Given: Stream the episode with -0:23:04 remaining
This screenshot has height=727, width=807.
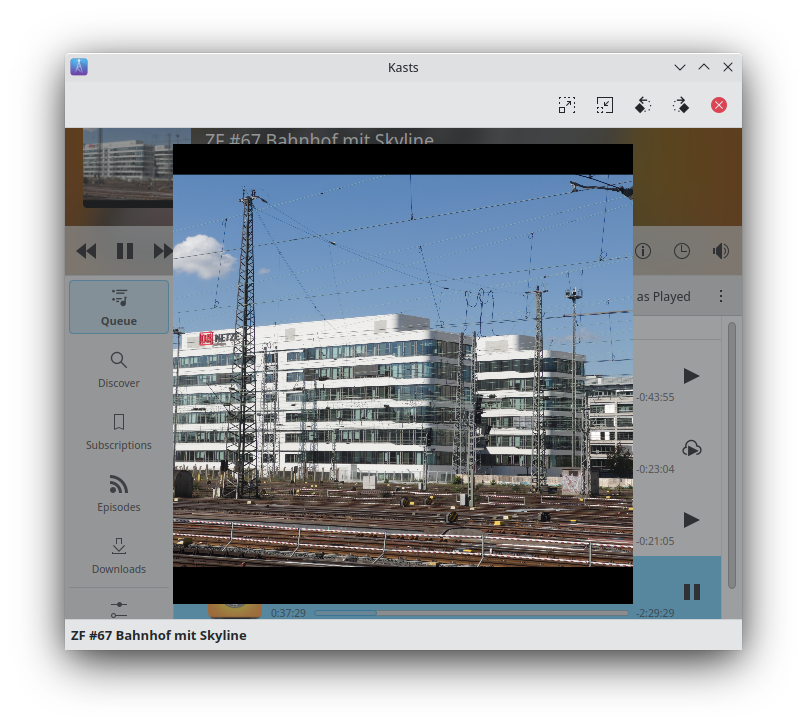Looking at the screenshot, I should (x=691, y=448).
